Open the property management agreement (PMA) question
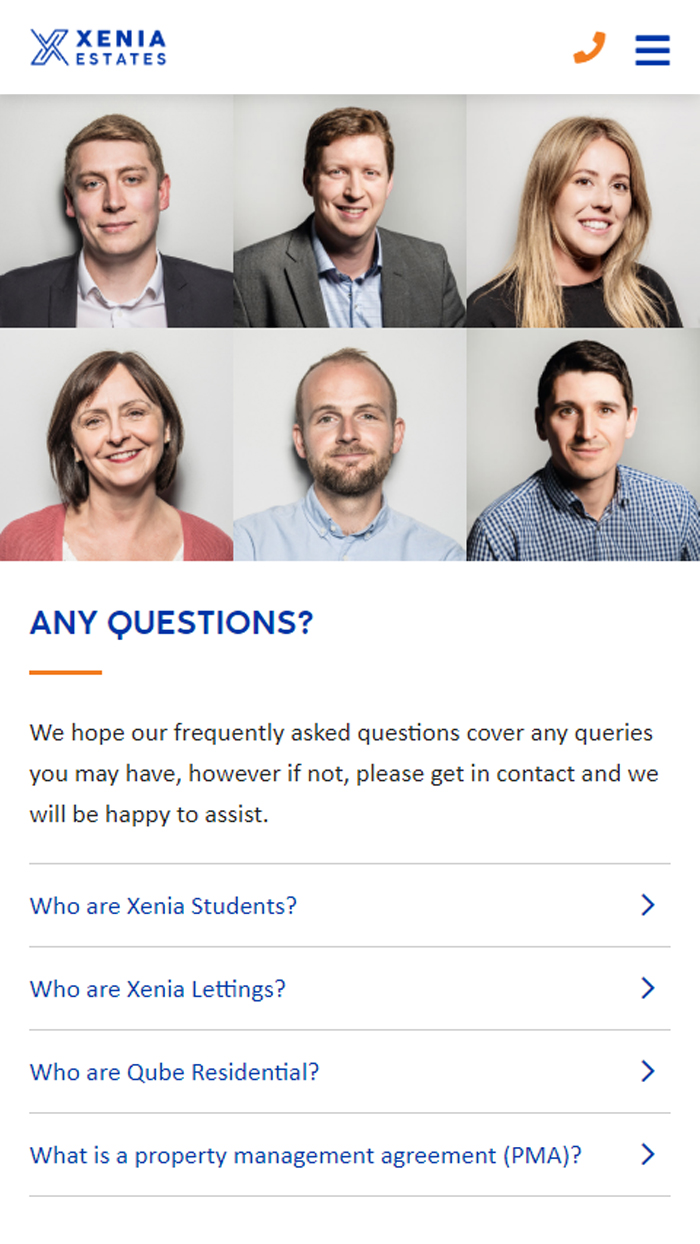 pyautogui.click(x=306, y=1155)
